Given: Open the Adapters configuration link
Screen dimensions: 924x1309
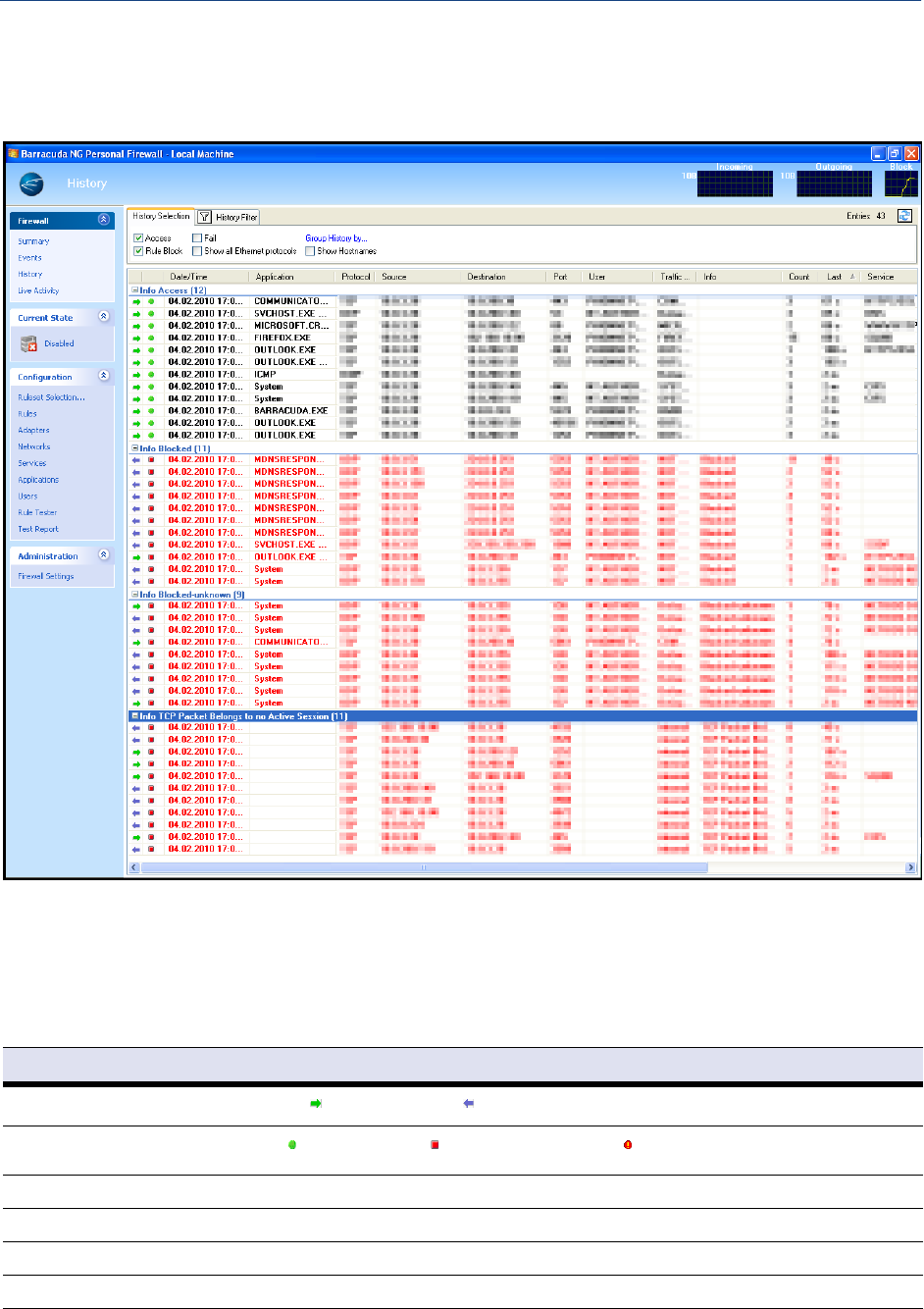Looking at the screenshot, I should (x=33, y=431).
